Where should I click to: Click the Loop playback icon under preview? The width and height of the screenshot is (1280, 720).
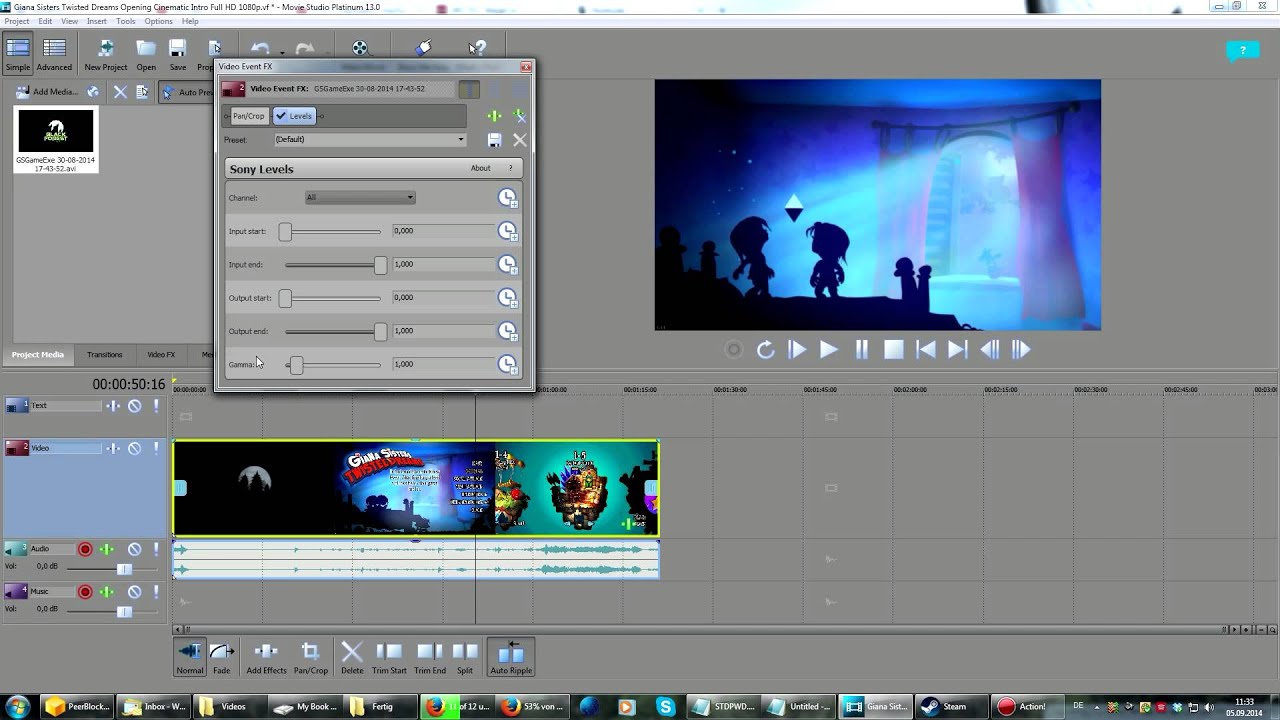[x=765, y=349]
